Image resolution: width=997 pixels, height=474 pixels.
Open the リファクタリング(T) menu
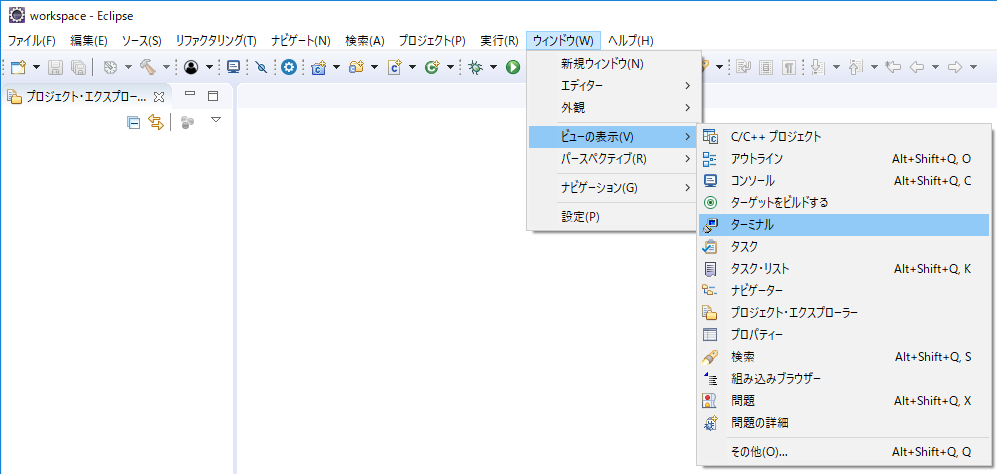(x=216, y=41)
